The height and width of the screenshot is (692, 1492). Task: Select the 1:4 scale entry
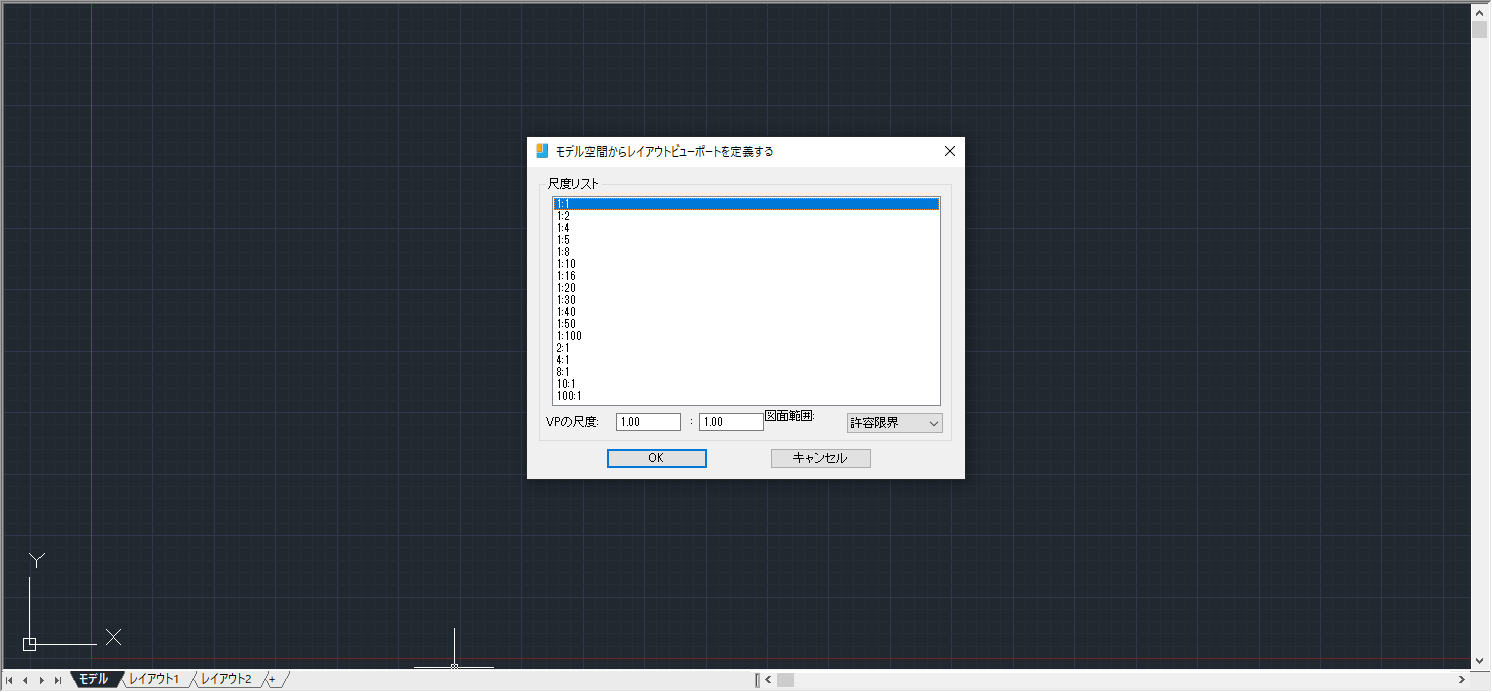click(x=746, y=228)
